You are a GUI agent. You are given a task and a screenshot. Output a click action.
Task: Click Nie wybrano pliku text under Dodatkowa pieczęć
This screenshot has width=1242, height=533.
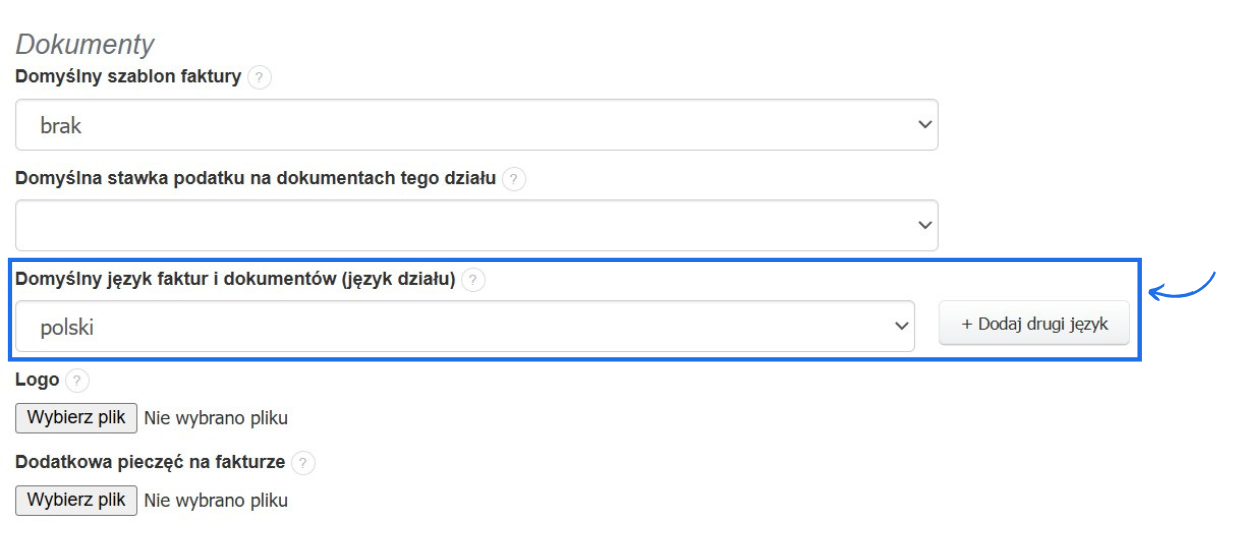coord(216,500)
